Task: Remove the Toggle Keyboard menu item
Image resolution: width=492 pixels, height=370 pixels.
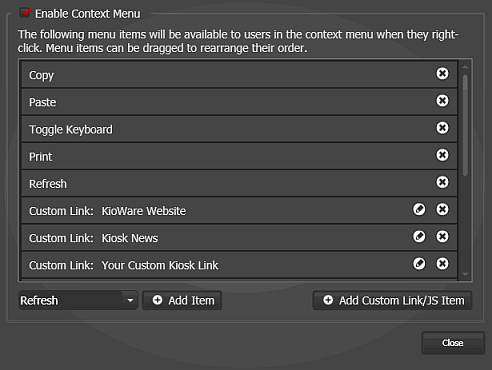Action: [442, 128]
